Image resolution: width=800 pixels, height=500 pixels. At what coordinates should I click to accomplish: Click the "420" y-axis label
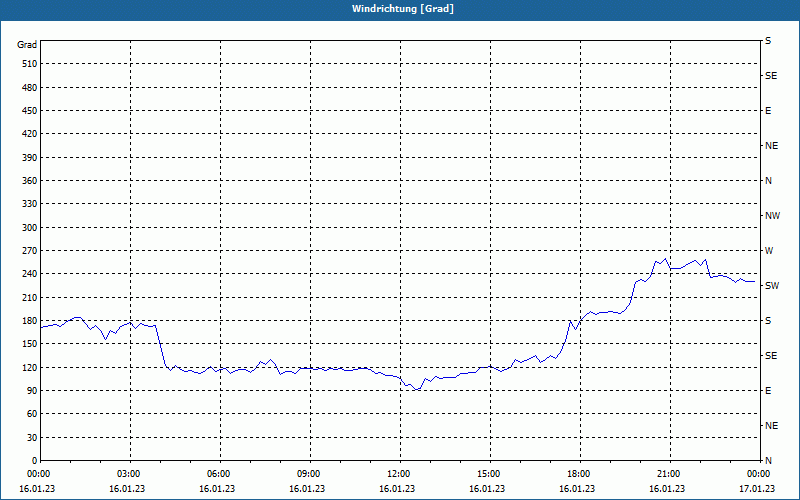[x=30, y=134]
